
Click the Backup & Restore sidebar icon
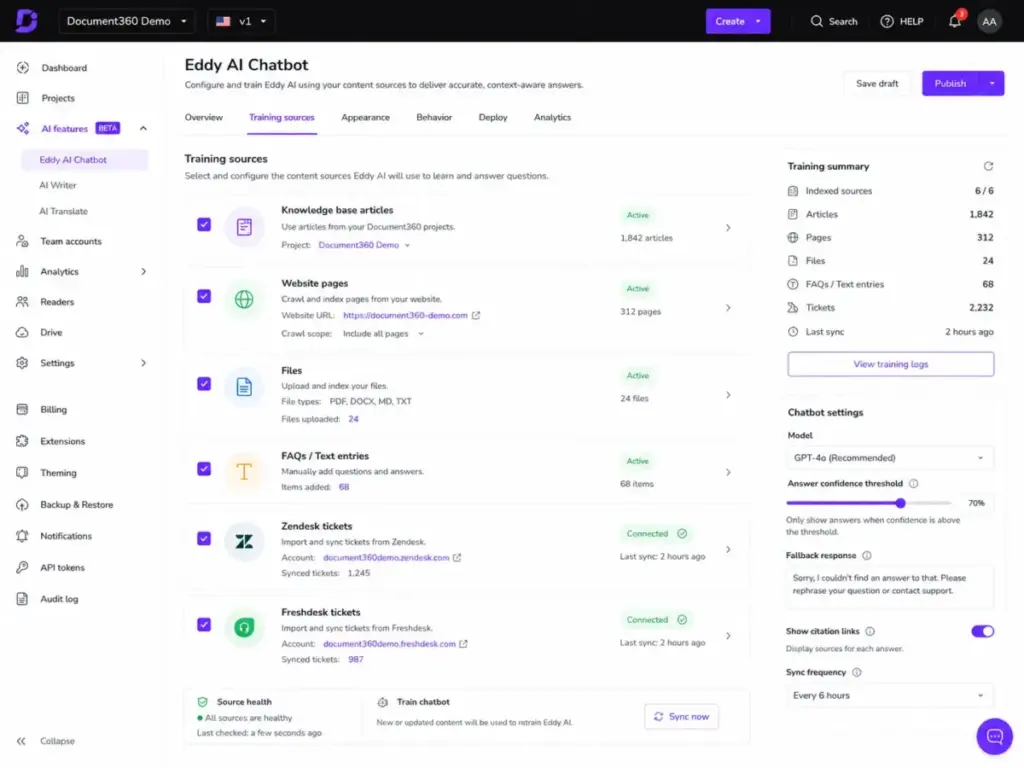[22, 505]
